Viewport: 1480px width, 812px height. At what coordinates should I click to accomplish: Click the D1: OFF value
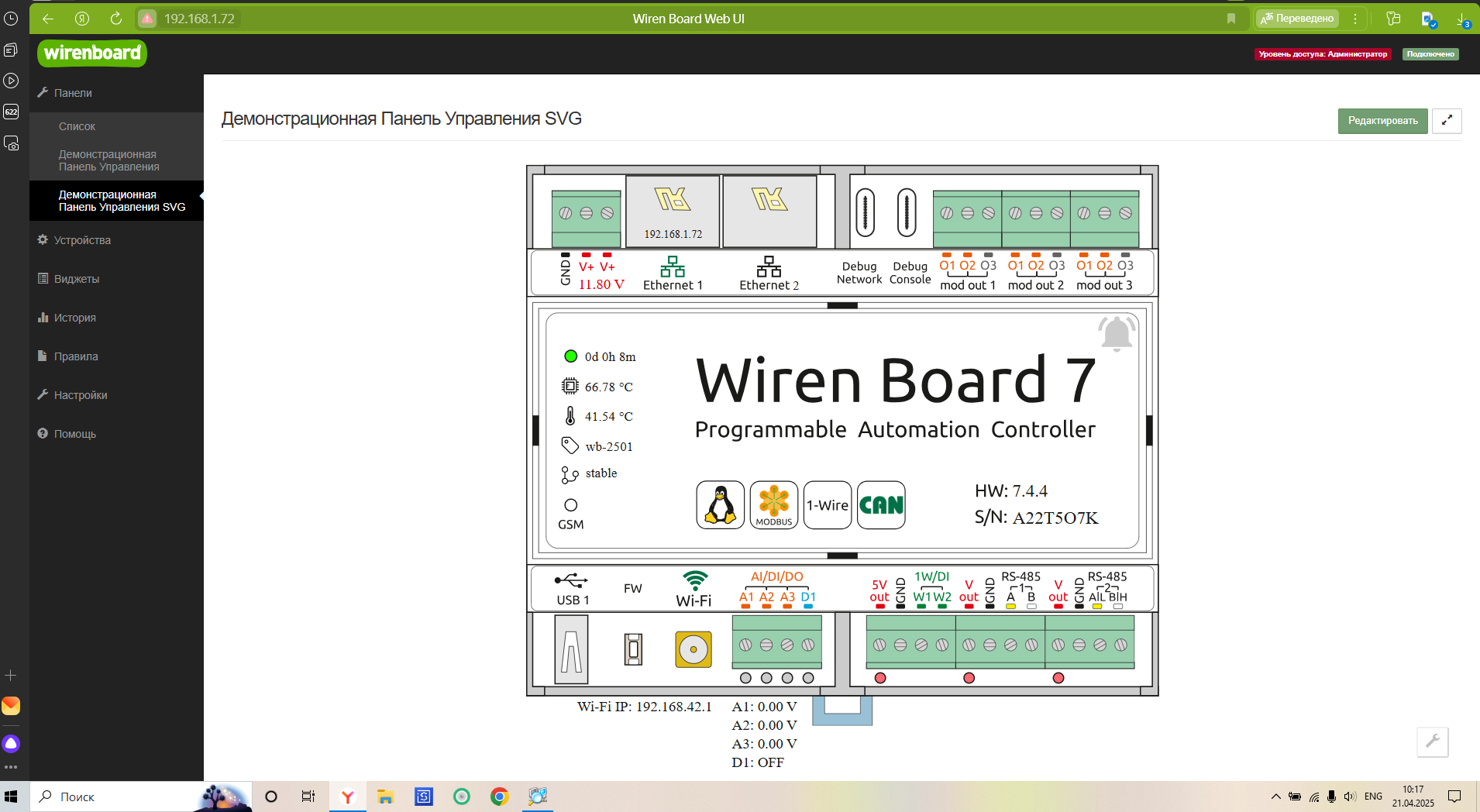[758, 762]
